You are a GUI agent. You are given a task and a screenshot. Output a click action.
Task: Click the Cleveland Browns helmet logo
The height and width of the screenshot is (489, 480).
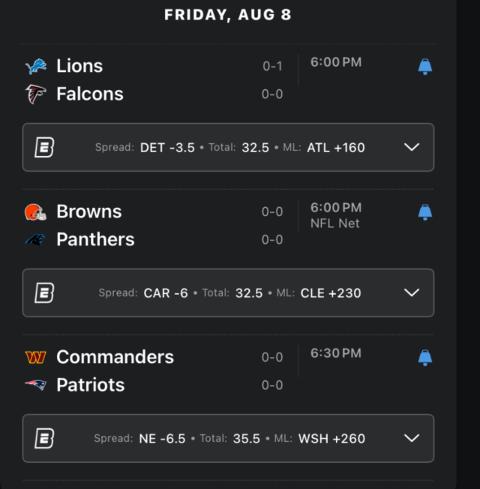36,212
